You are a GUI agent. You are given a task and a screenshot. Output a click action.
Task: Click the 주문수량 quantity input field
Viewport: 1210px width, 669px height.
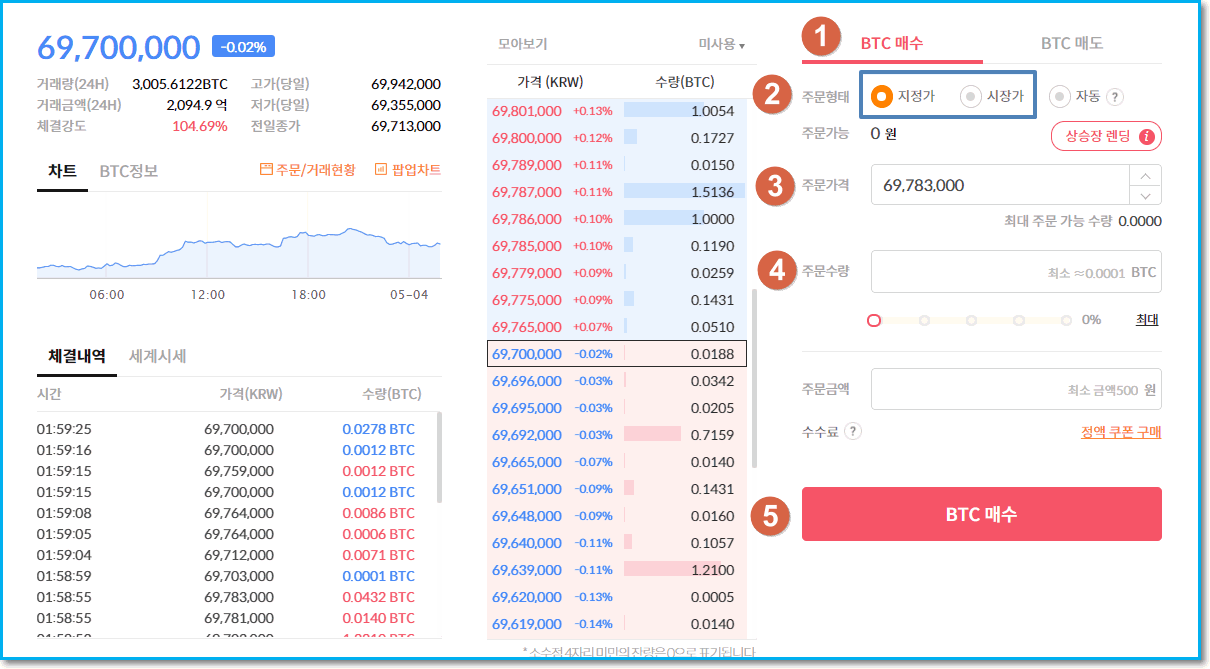pyautogui.click(x=1000, y=272)
